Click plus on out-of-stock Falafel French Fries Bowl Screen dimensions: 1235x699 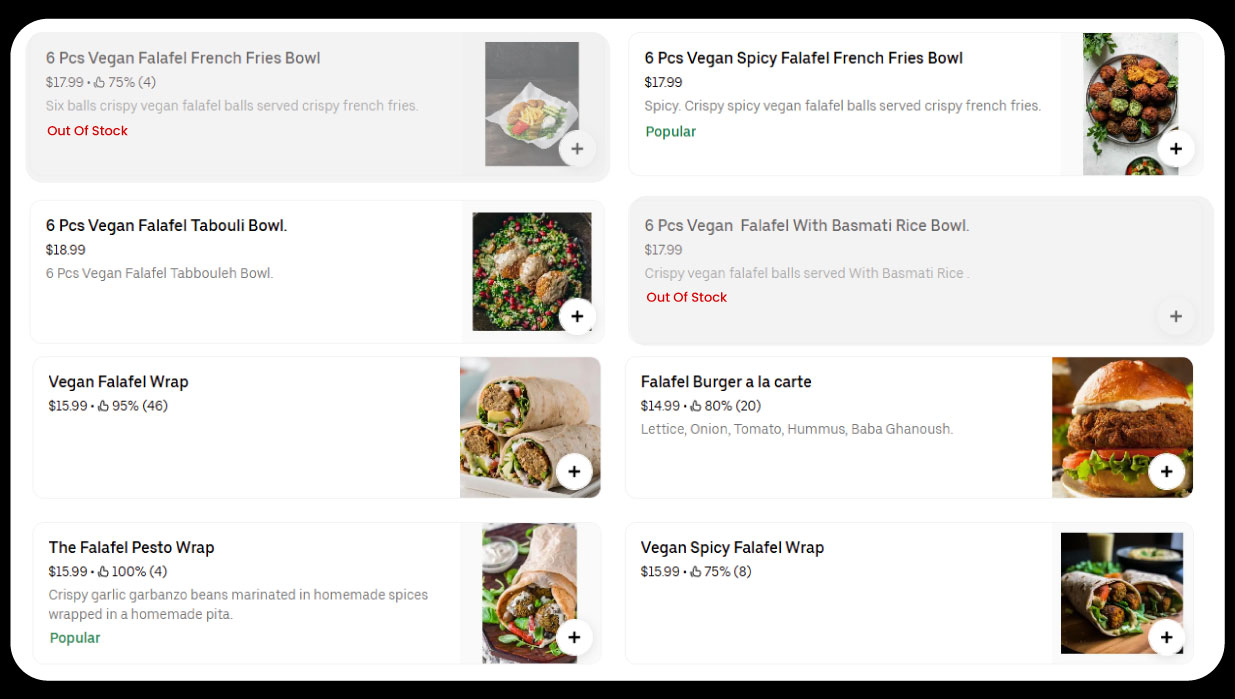[577, 149]
